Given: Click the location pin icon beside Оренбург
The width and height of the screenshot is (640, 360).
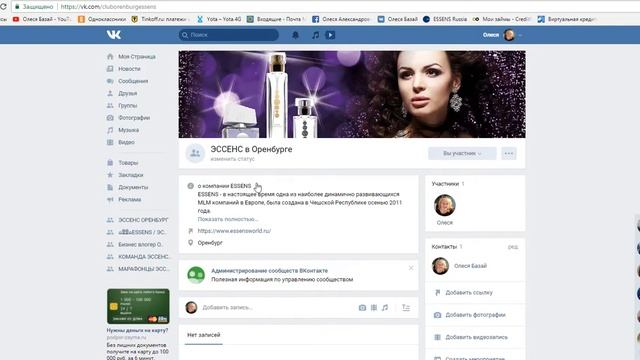Looking at the screenshot, I should [190, 243].
